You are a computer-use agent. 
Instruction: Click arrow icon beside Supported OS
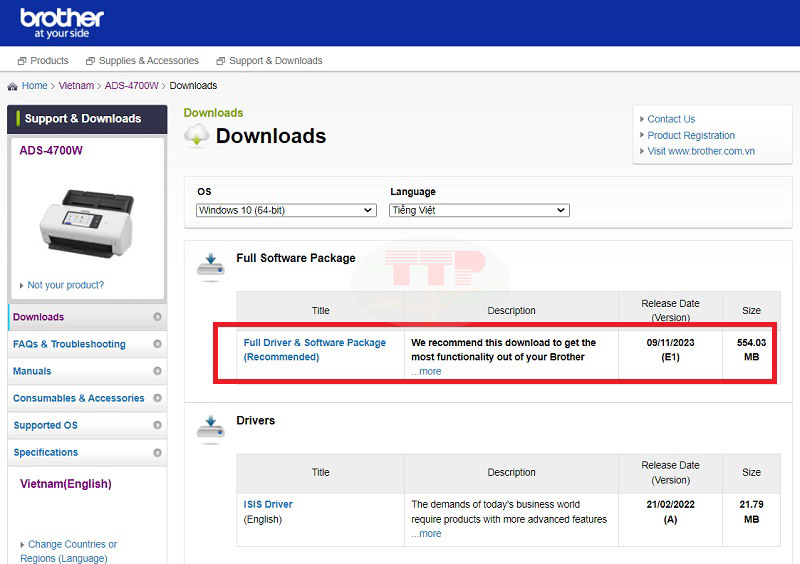pos(157,425)
